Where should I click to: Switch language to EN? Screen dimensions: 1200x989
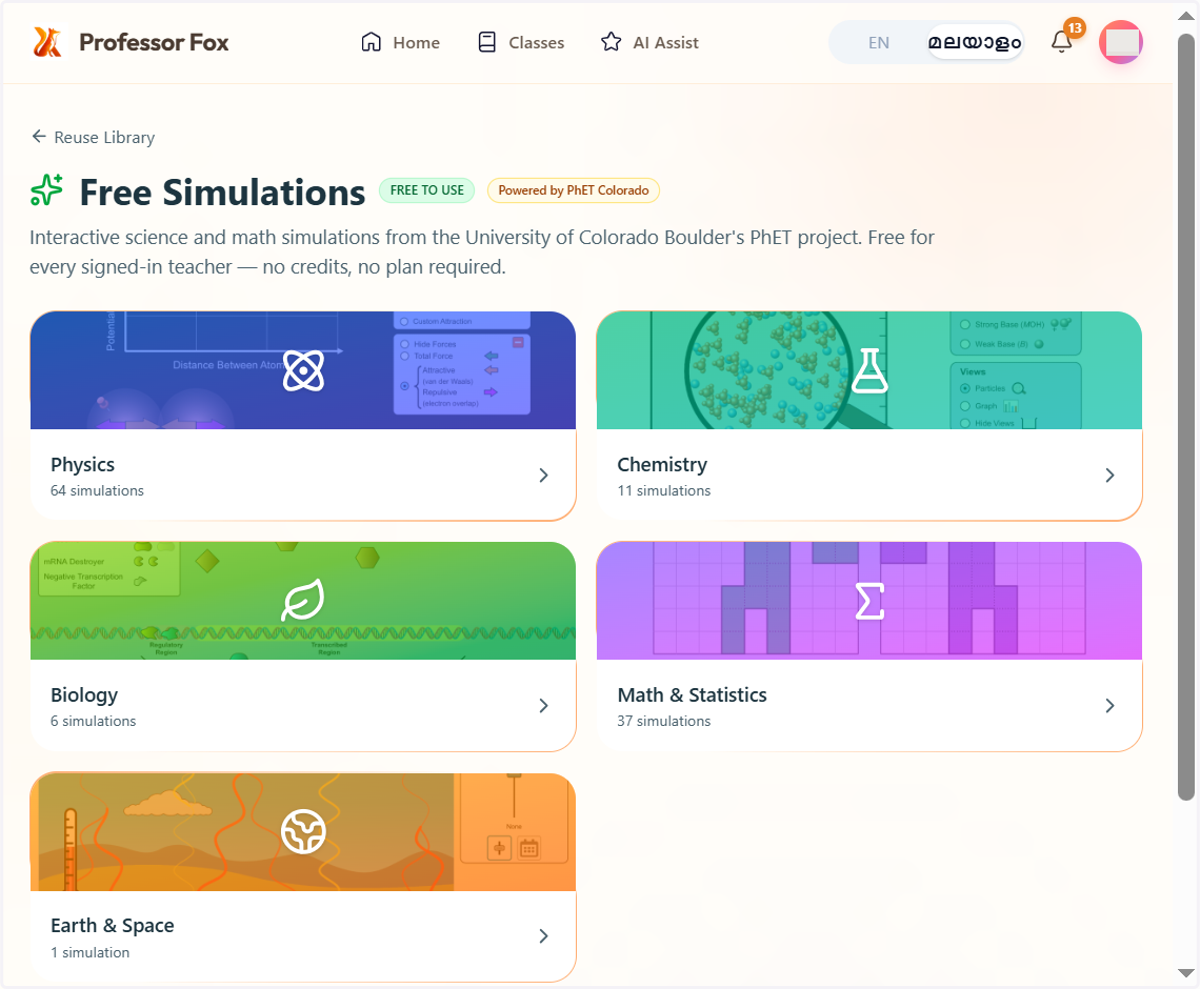coord(879,42)
